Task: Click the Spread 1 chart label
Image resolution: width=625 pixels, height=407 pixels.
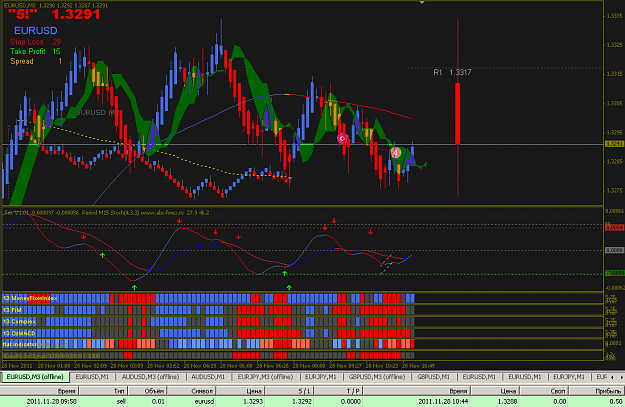Action: click(x=36, y=61)
